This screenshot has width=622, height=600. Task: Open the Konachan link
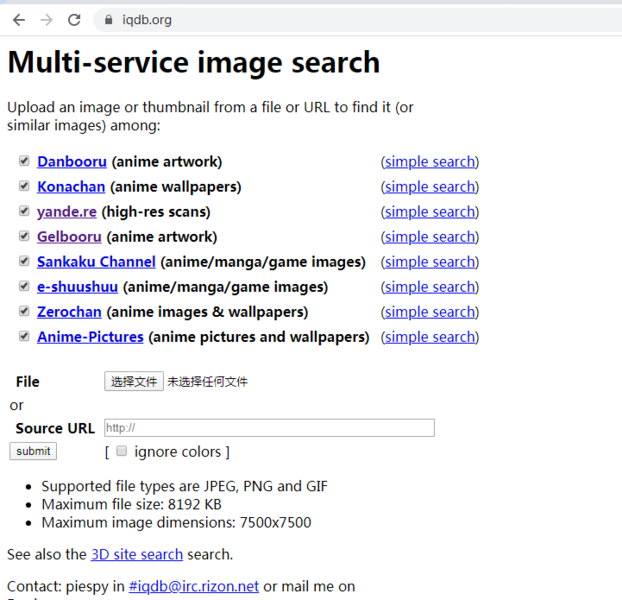(71, 186)
